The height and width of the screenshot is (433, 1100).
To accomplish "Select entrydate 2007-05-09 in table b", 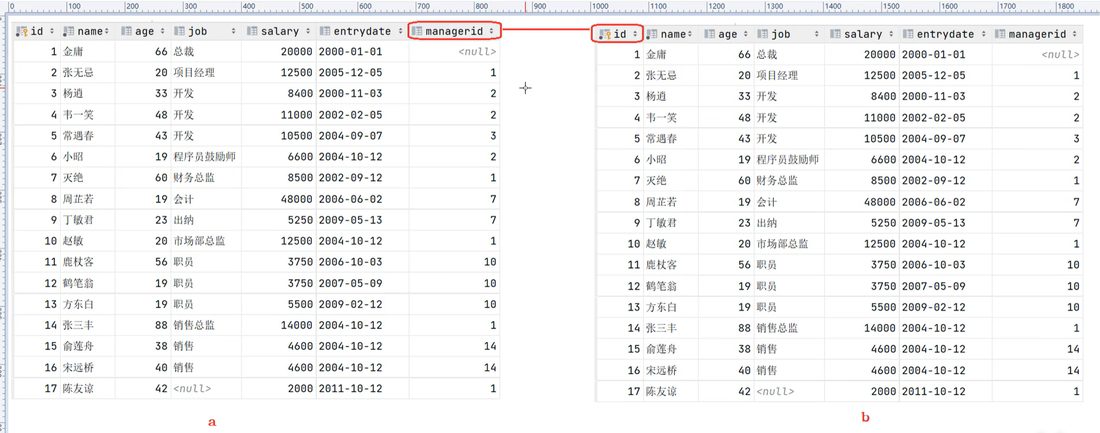I will point(946,286).
